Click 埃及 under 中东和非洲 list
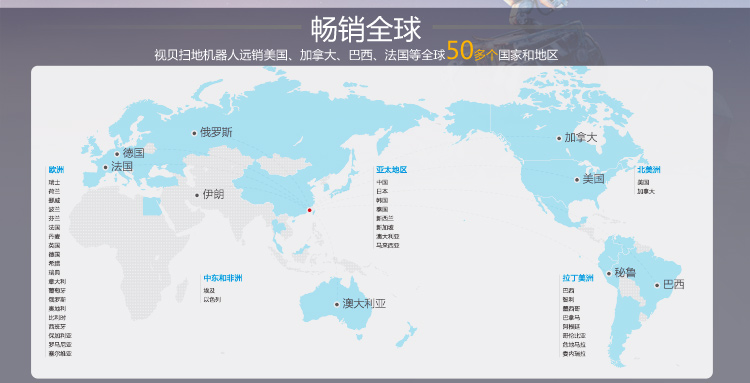This screenshot has width=750, height=383. tap(210, 291)
